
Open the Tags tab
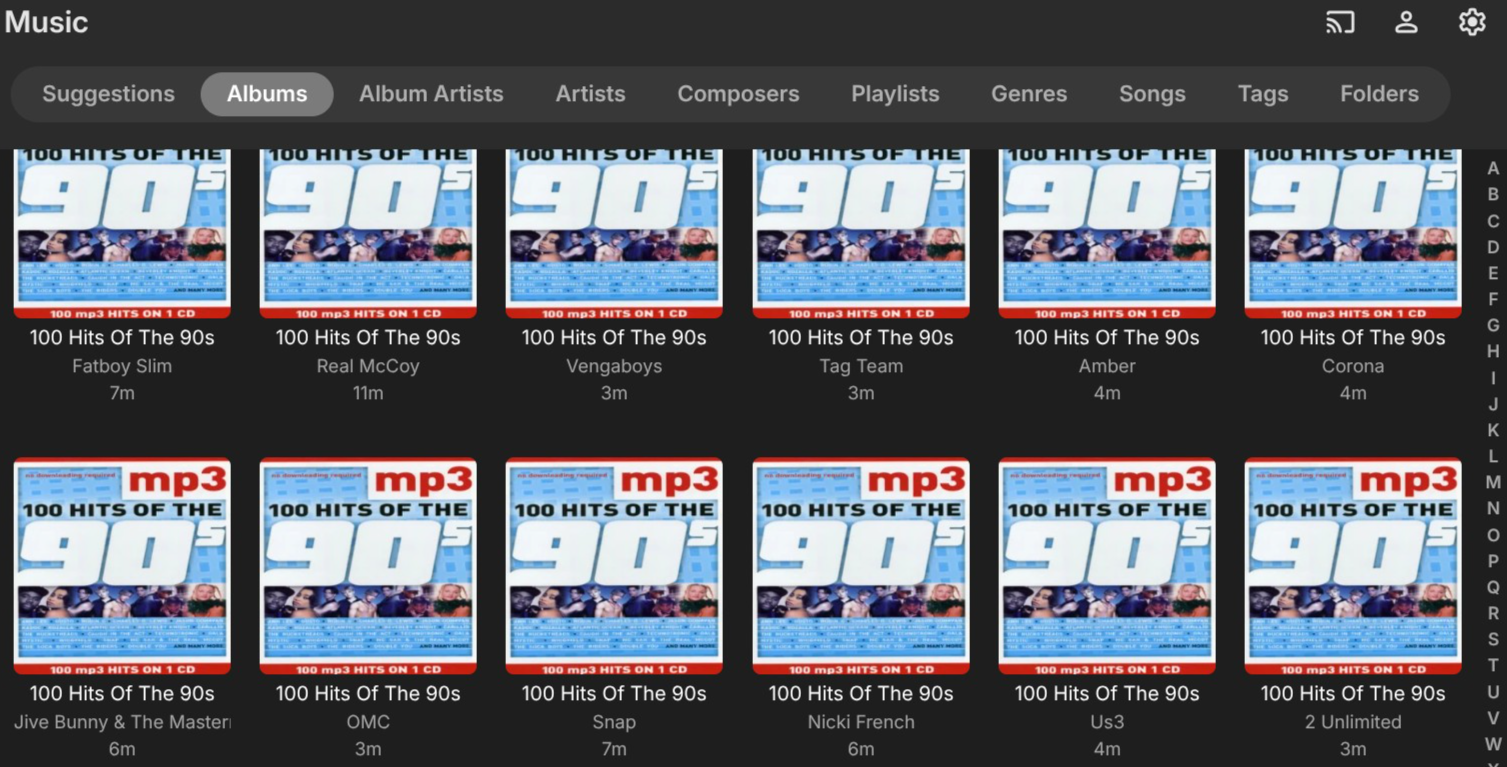pyautogui.click(x=1263, y=94)
